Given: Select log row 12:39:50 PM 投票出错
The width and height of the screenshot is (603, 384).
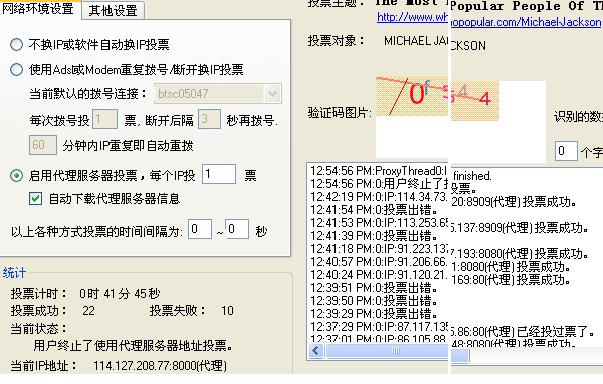Looking at the screenshot, I should [x=374, y=301].
